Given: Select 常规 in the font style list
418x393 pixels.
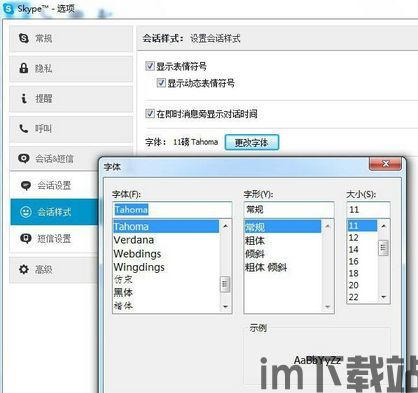Looking at the screenshot, I should pos(283,227).
